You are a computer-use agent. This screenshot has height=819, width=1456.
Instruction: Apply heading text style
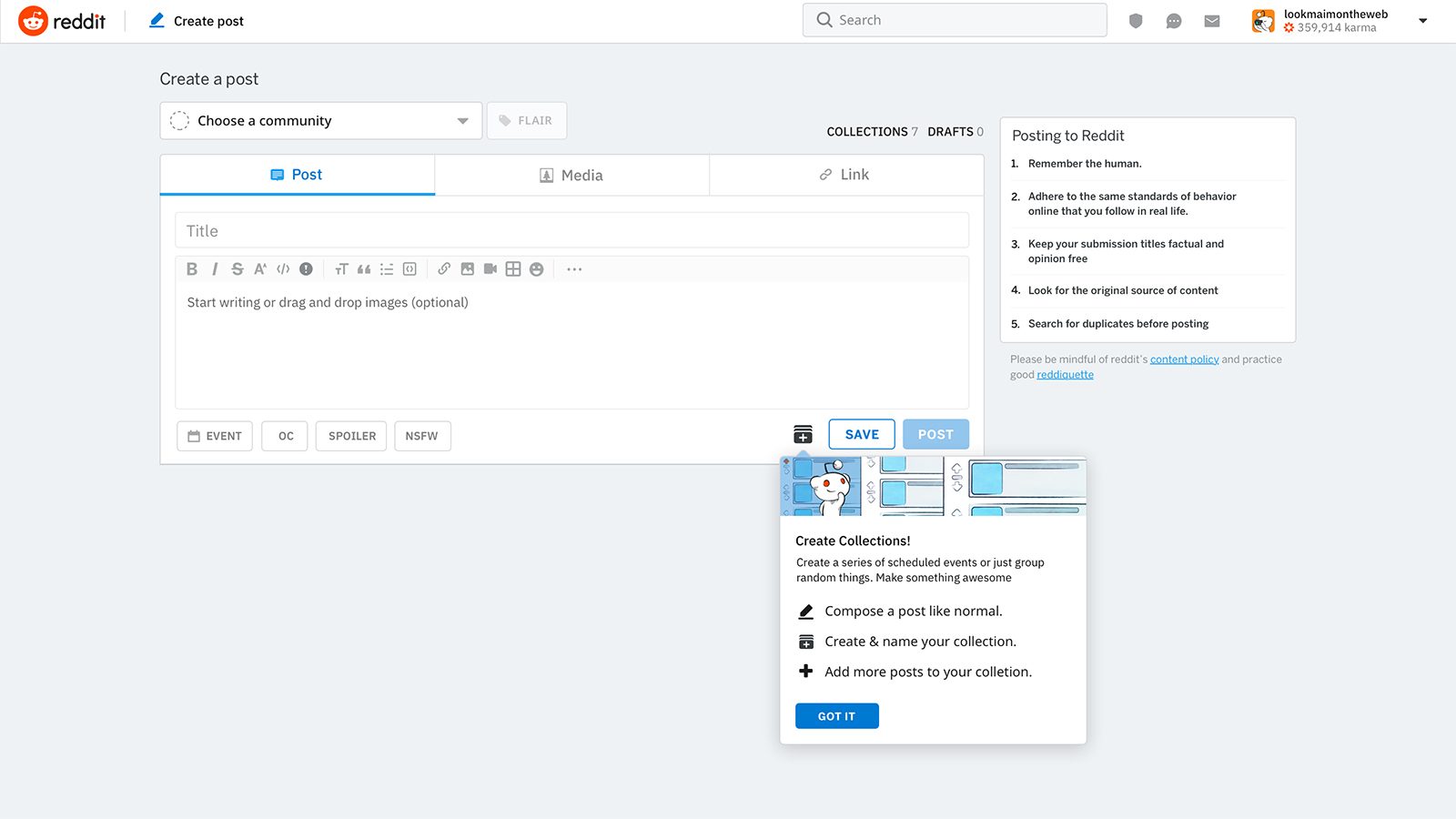[x=341, y=269]
